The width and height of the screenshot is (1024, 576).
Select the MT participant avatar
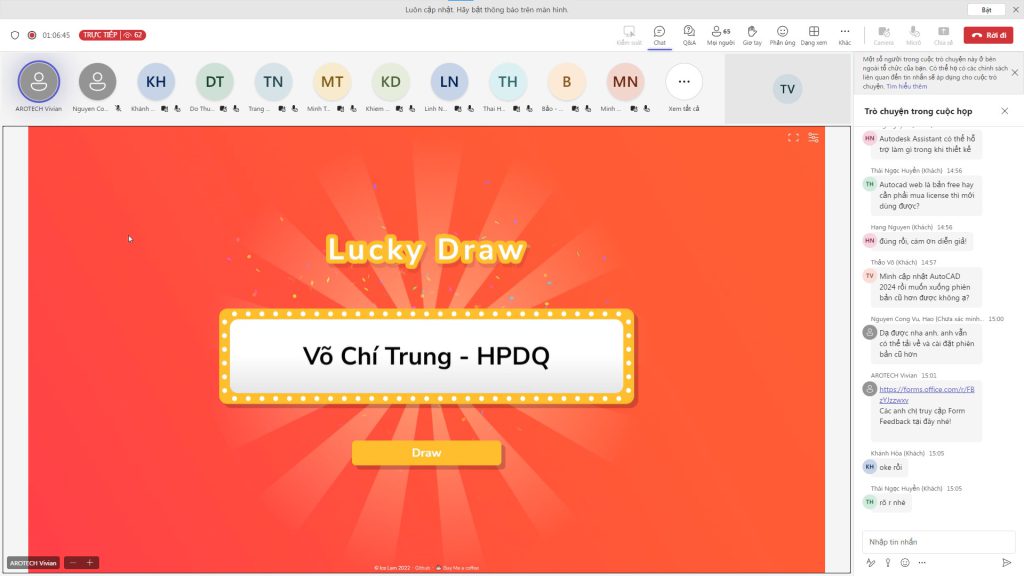(332, 82)
